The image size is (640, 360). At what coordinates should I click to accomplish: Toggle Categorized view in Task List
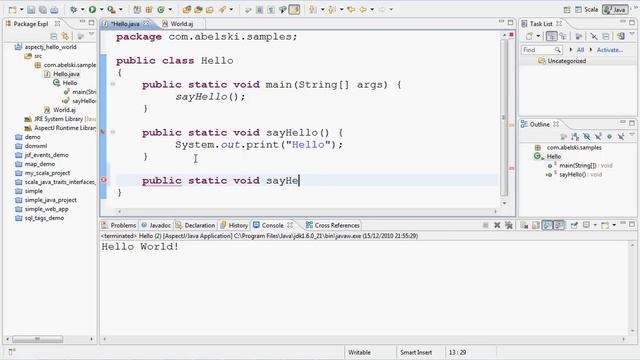(x=551, y=36)
